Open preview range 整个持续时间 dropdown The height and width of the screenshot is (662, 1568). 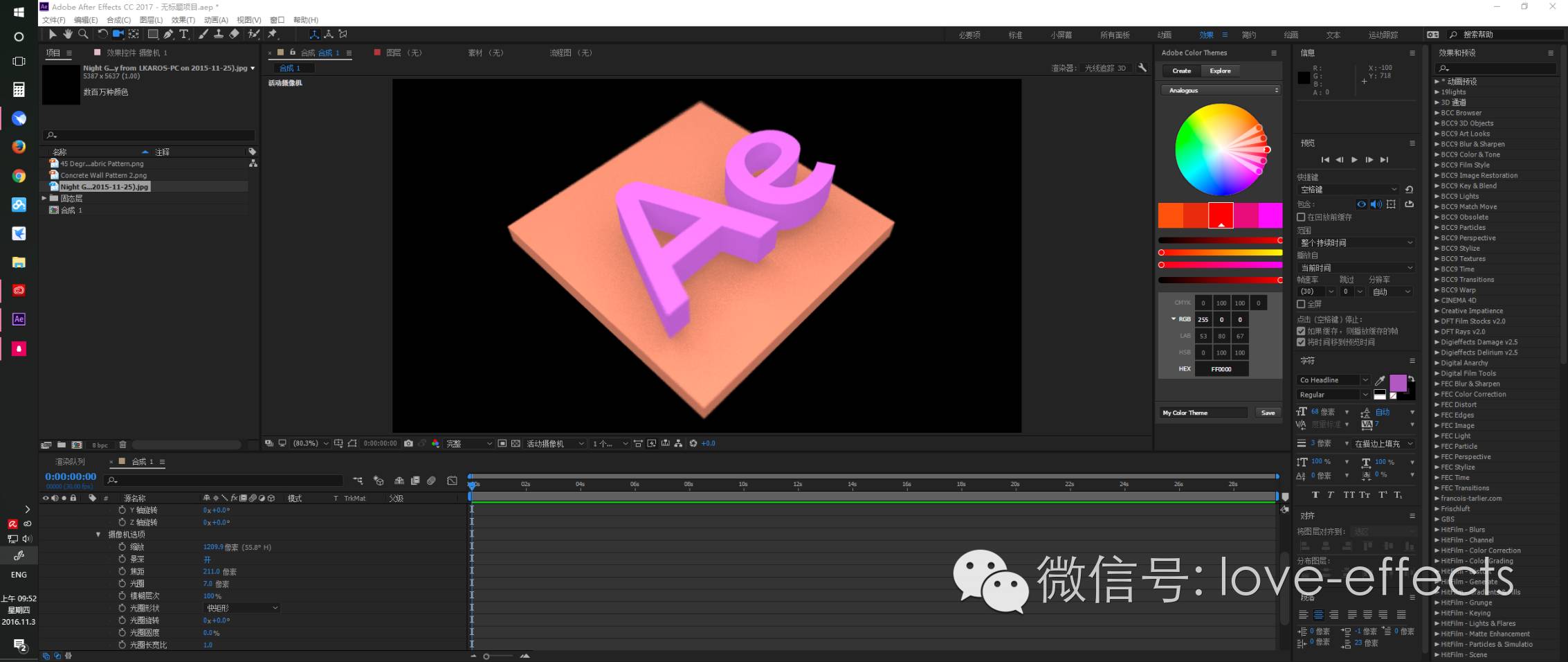[x=1356, y=242]
